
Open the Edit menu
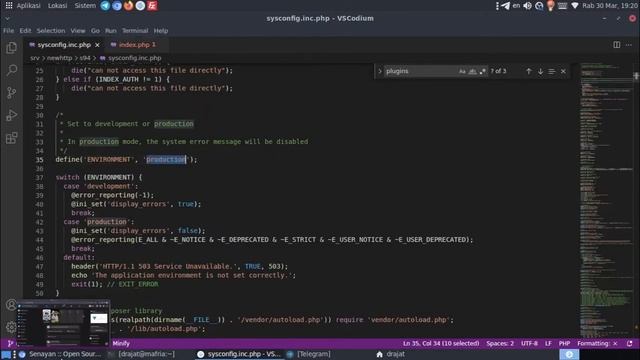pyautogui.click(x=25, y=31)
